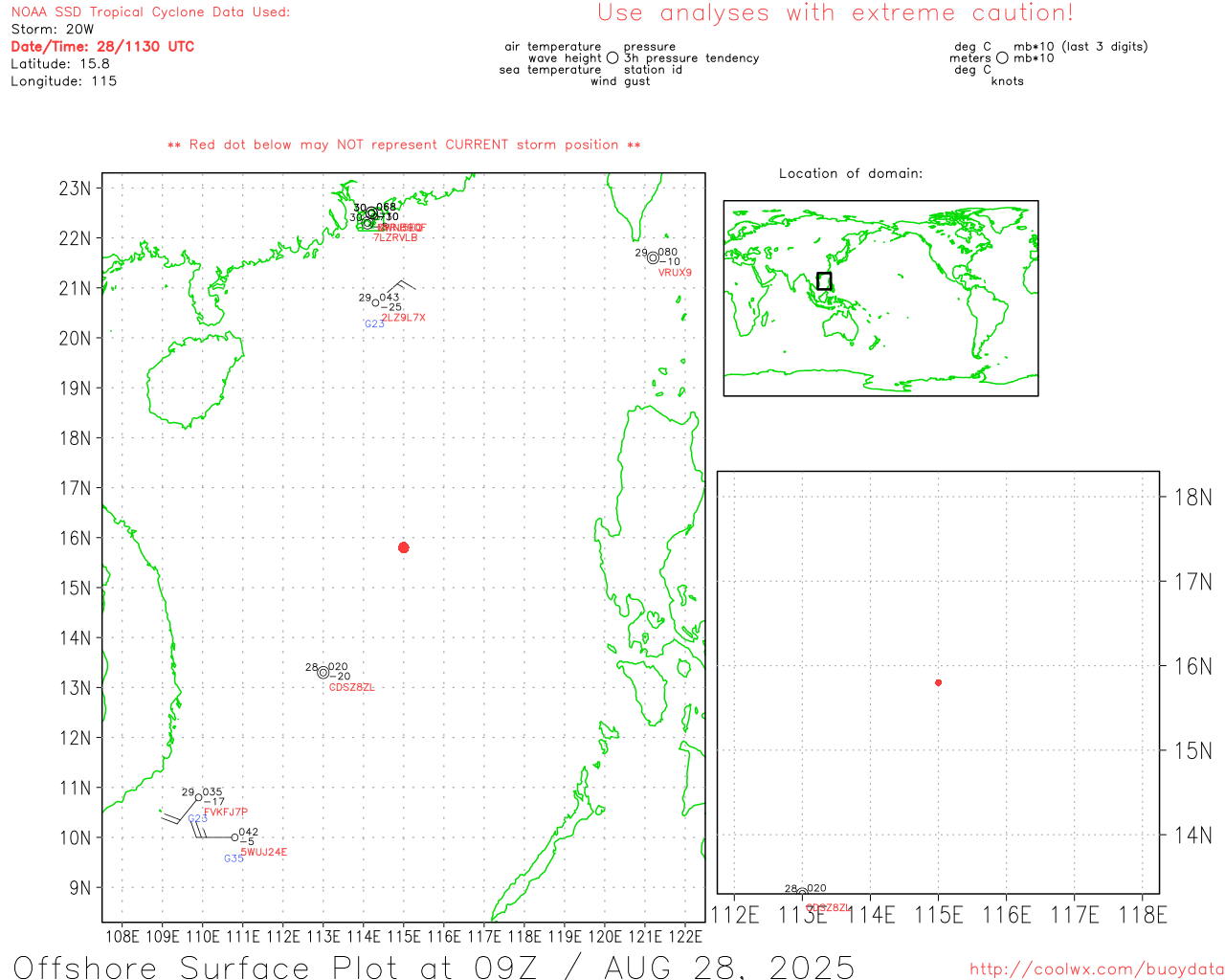Click the station model legend circle near pressure
Screen dimensions: 1225x980
coord(612,58)
